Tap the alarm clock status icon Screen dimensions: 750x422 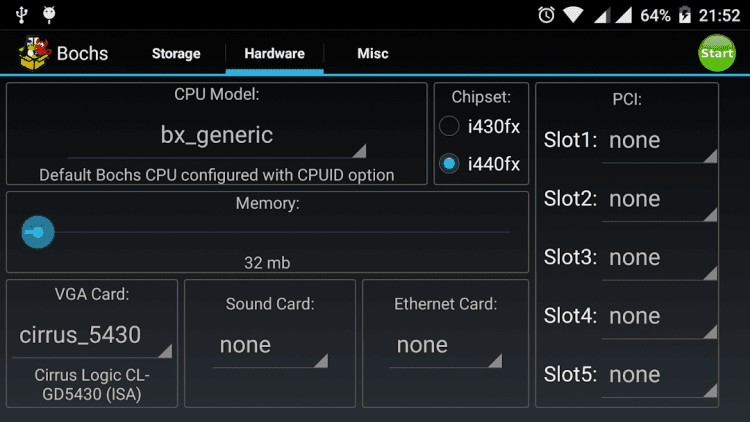pos(546,15)
